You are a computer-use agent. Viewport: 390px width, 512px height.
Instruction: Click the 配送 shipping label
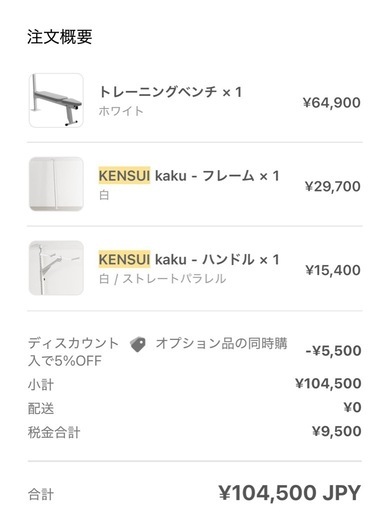pos(41,409)
